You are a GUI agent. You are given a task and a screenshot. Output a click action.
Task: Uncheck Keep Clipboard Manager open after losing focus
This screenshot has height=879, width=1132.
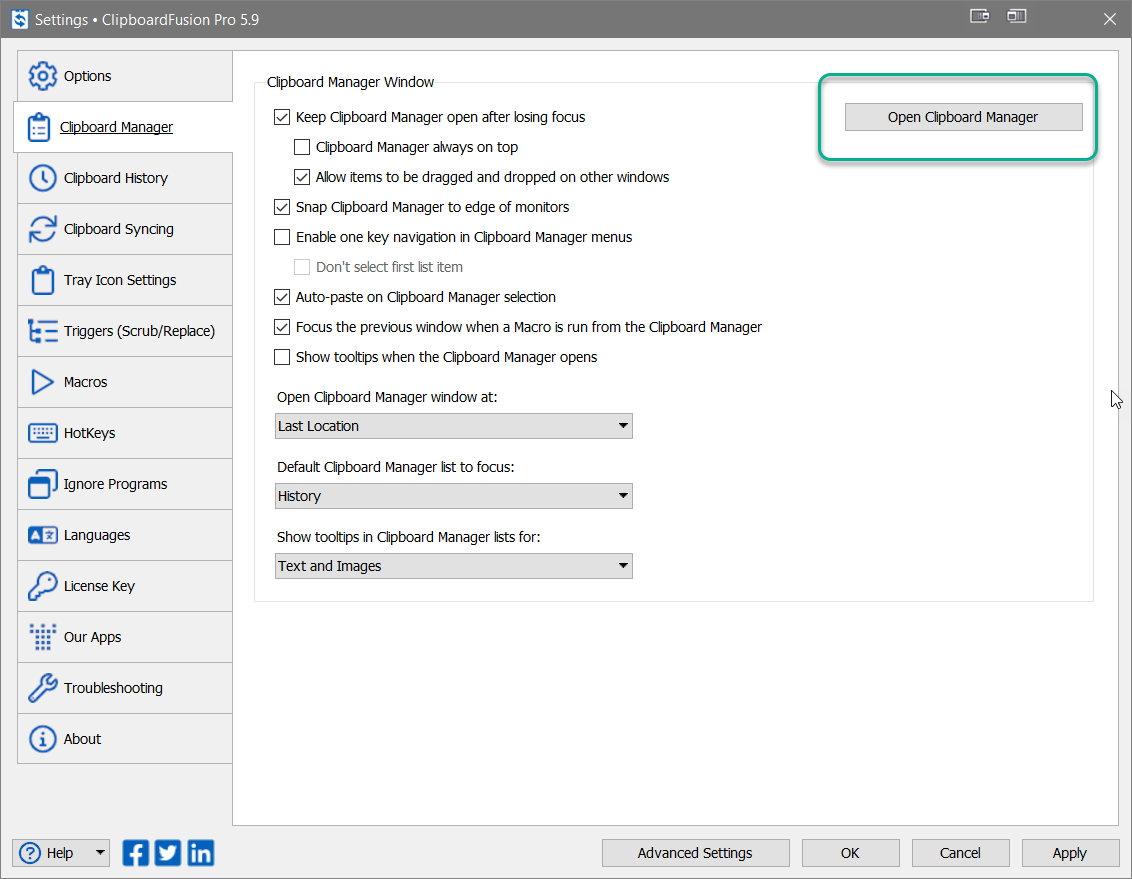click(x=282, y=117)
